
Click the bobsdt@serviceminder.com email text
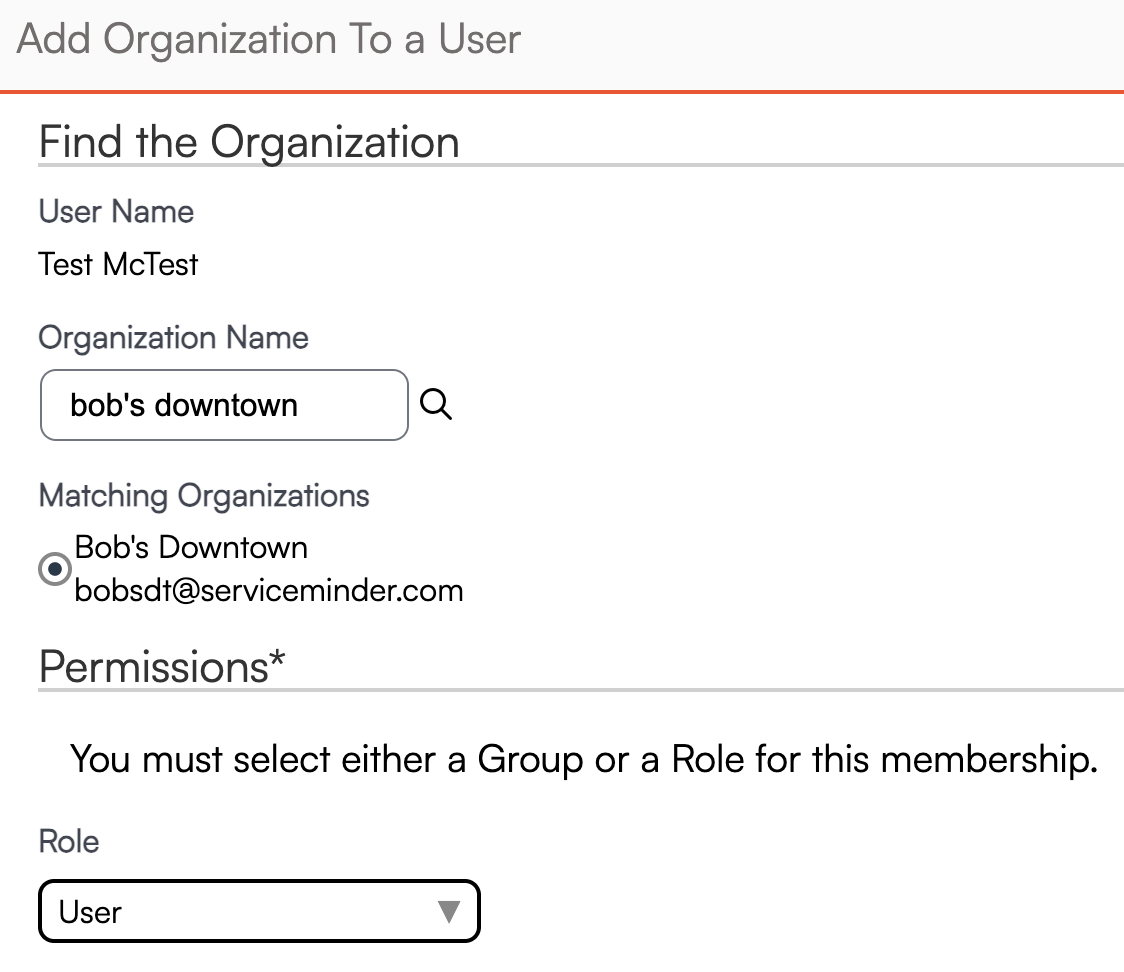click(269, 590)
